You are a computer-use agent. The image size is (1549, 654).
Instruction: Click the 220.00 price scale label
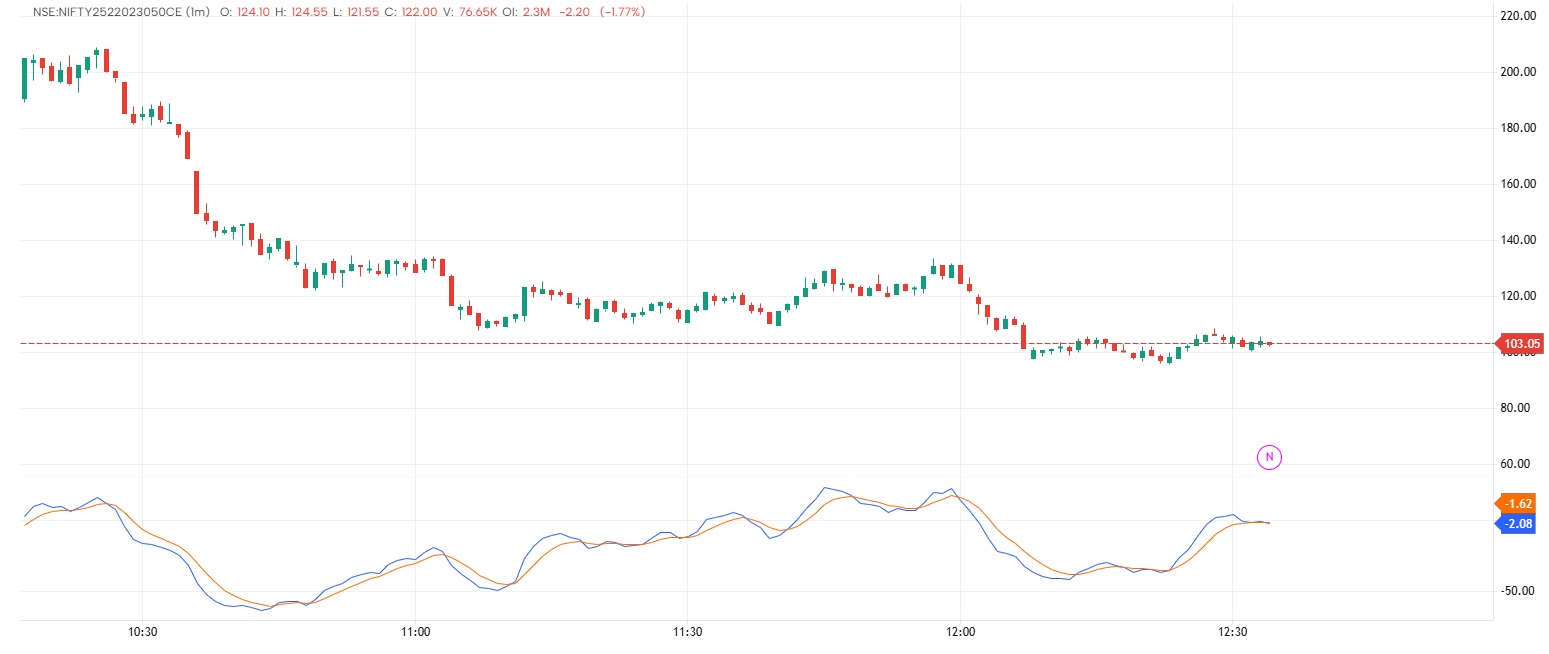coord(1516,15)
